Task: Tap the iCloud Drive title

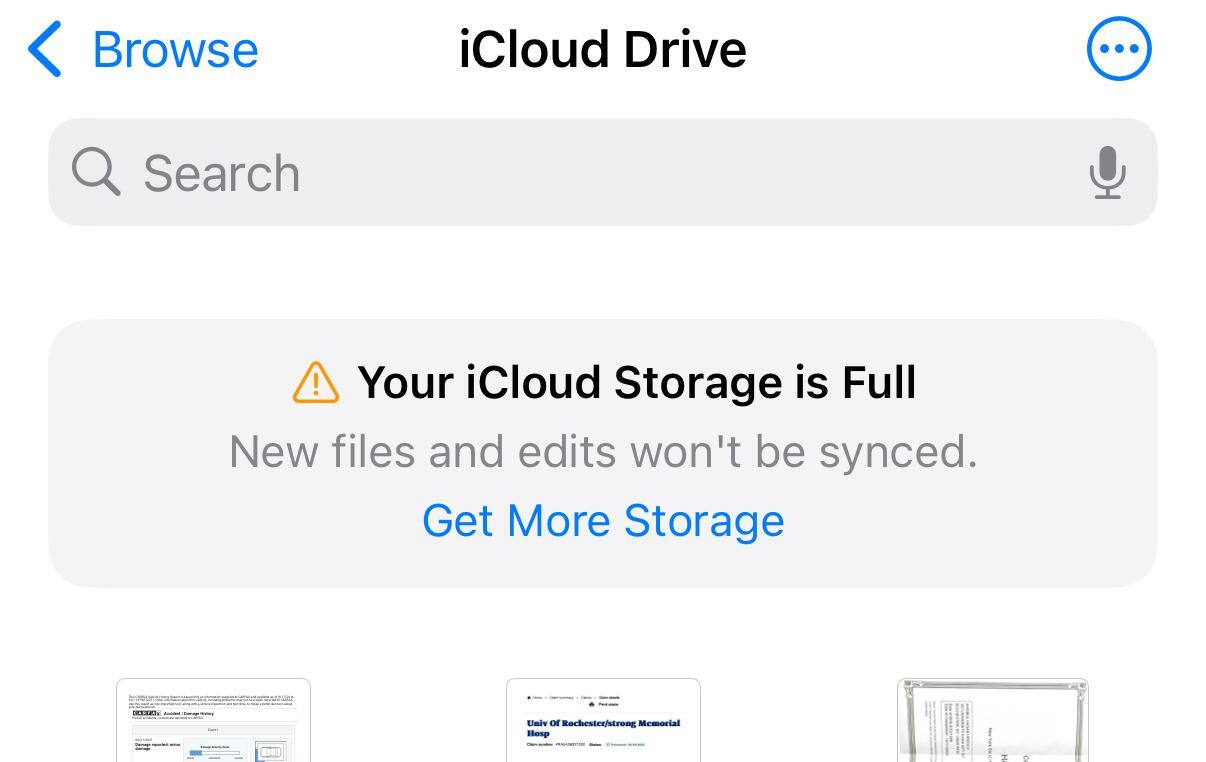Action: coord(602,50)
